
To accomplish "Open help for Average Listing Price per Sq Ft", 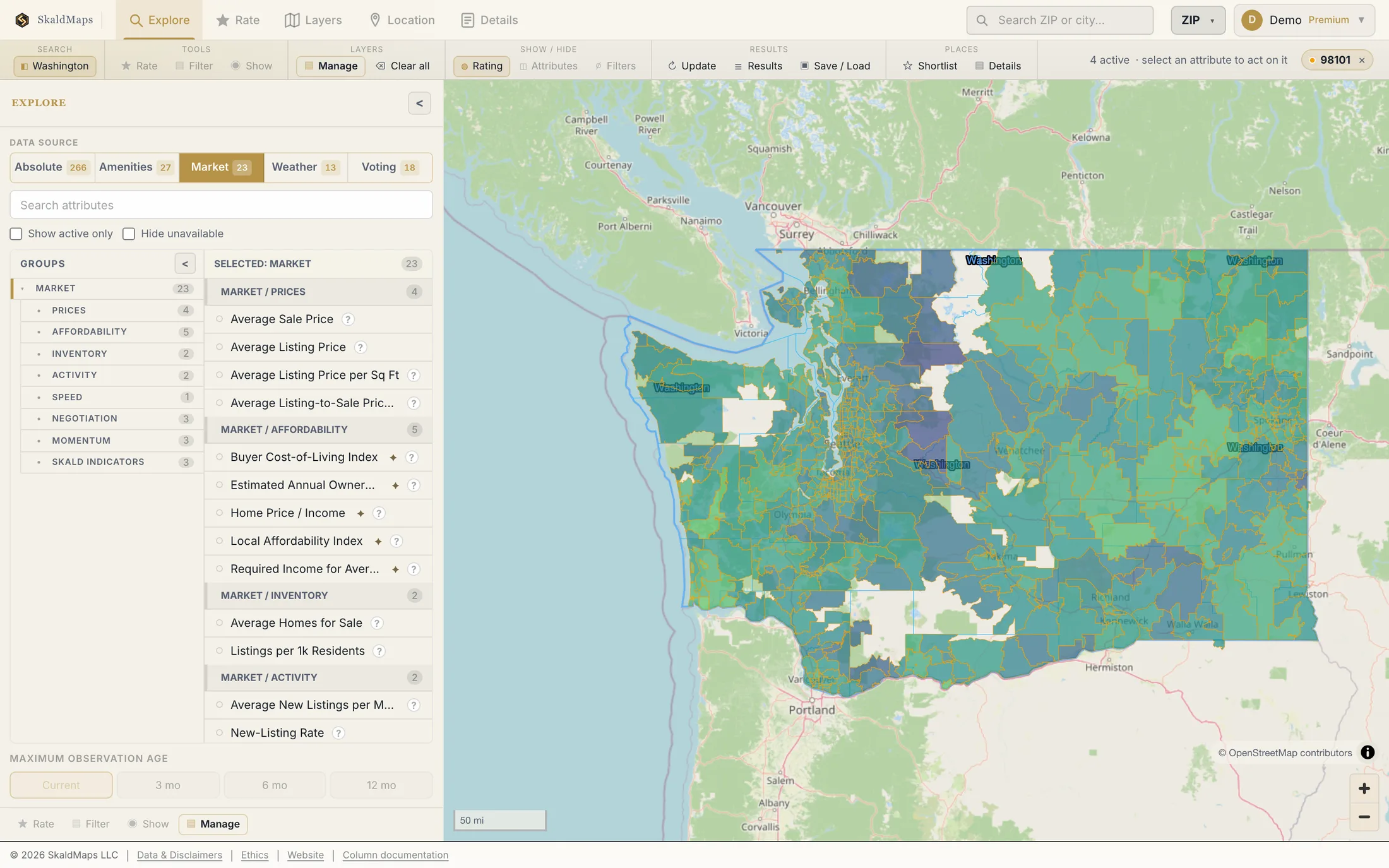I will (x=414, y=375).
